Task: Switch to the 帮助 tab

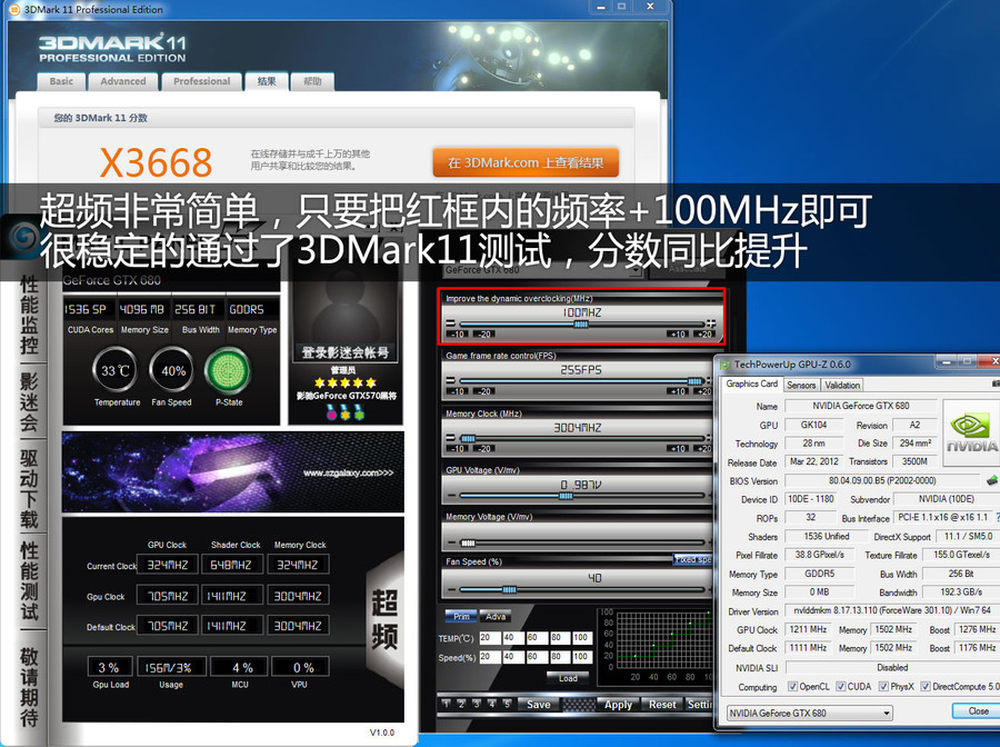Action: click(312, 82)
